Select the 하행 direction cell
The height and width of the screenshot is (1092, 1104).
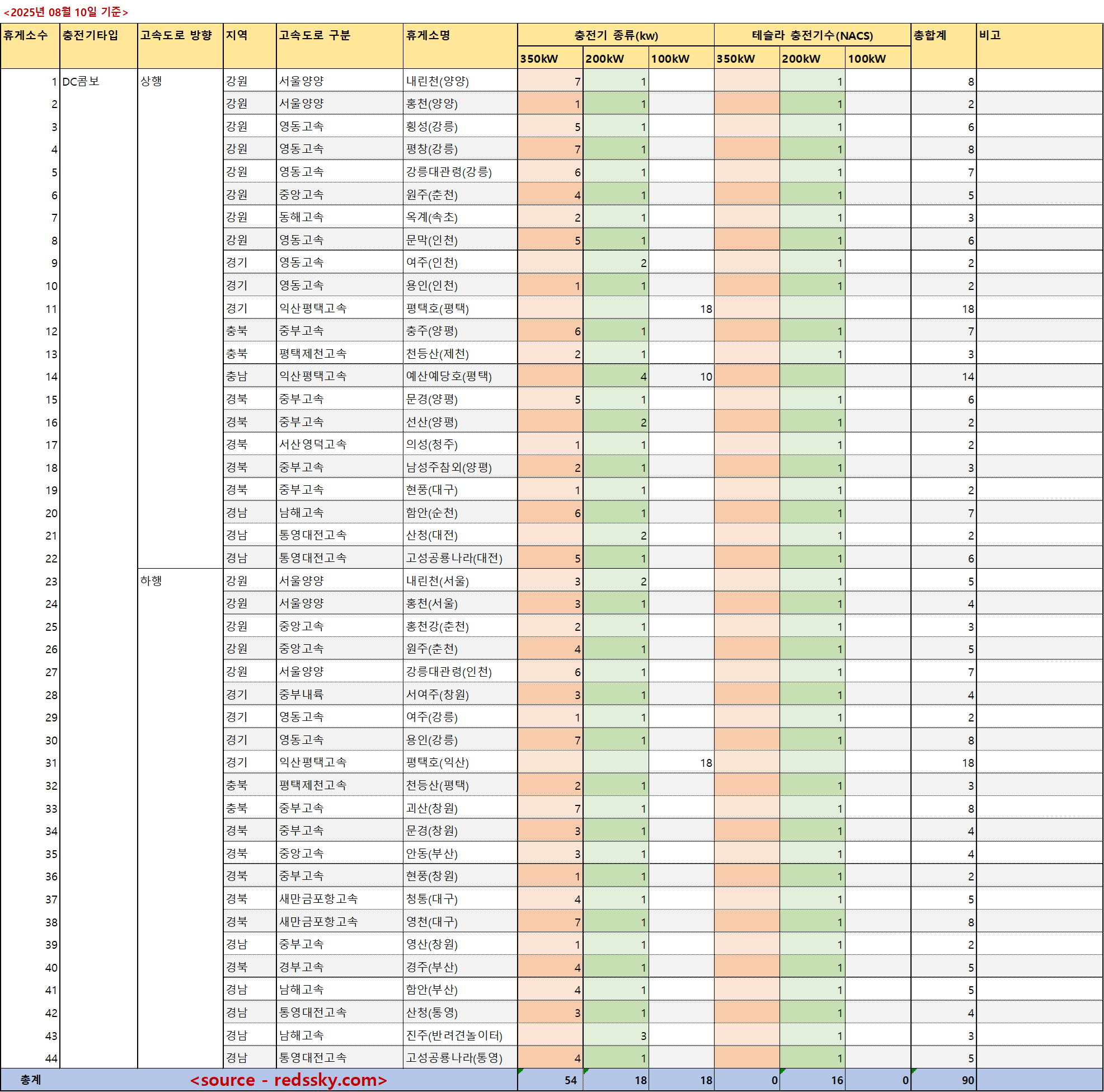click(152, 581)
